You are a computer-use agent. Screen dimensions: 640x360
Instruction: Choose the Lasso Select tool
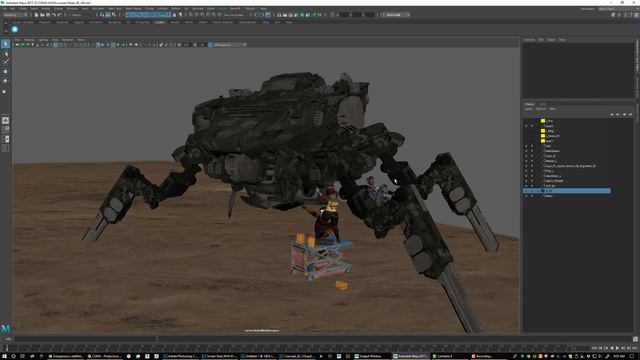pyautogui.click(x=5, y=53)
